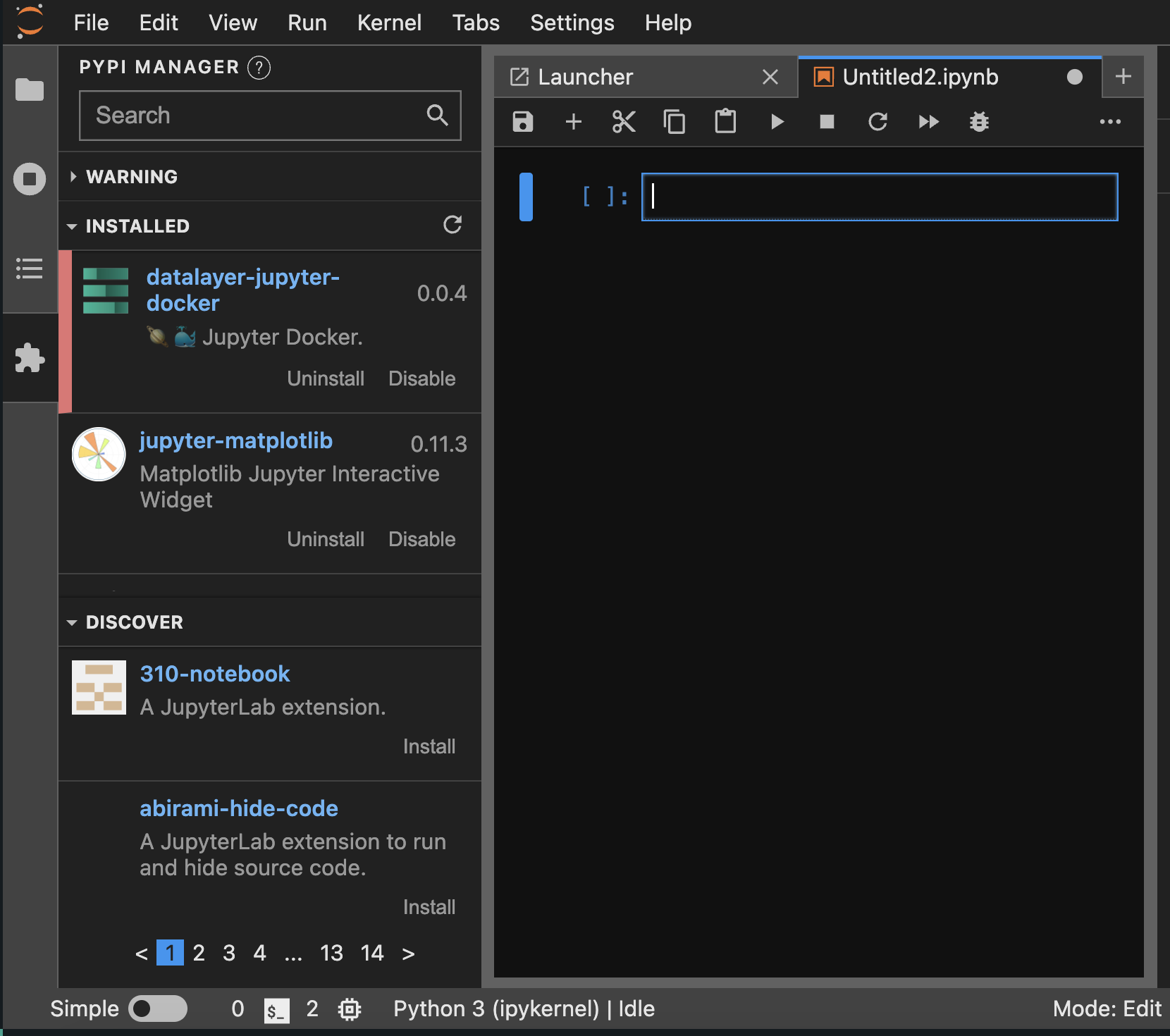Restart the kernel from notebook toolbar
Screen dimensions: 1170x1036
[877, 122]
